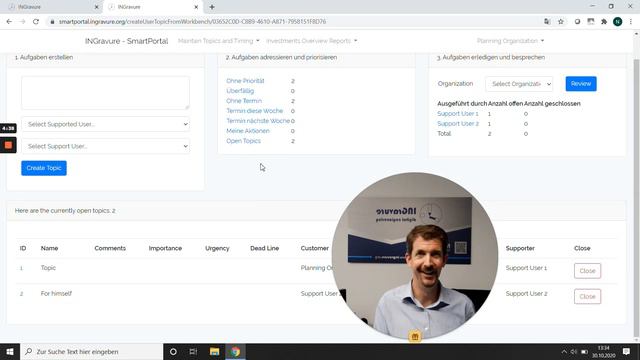Click the Windows search box
The image size is (640, 360).
(91, 351)
